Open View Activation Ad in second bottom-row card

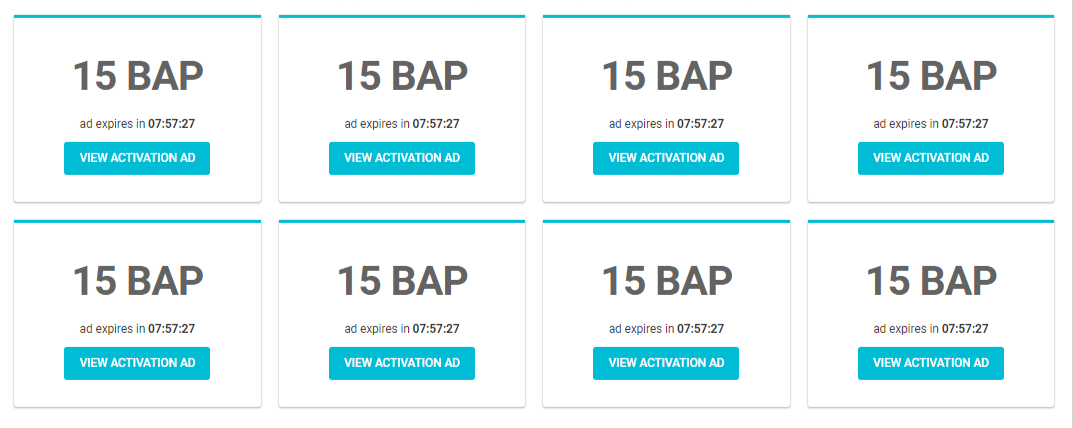coord(402,363)
